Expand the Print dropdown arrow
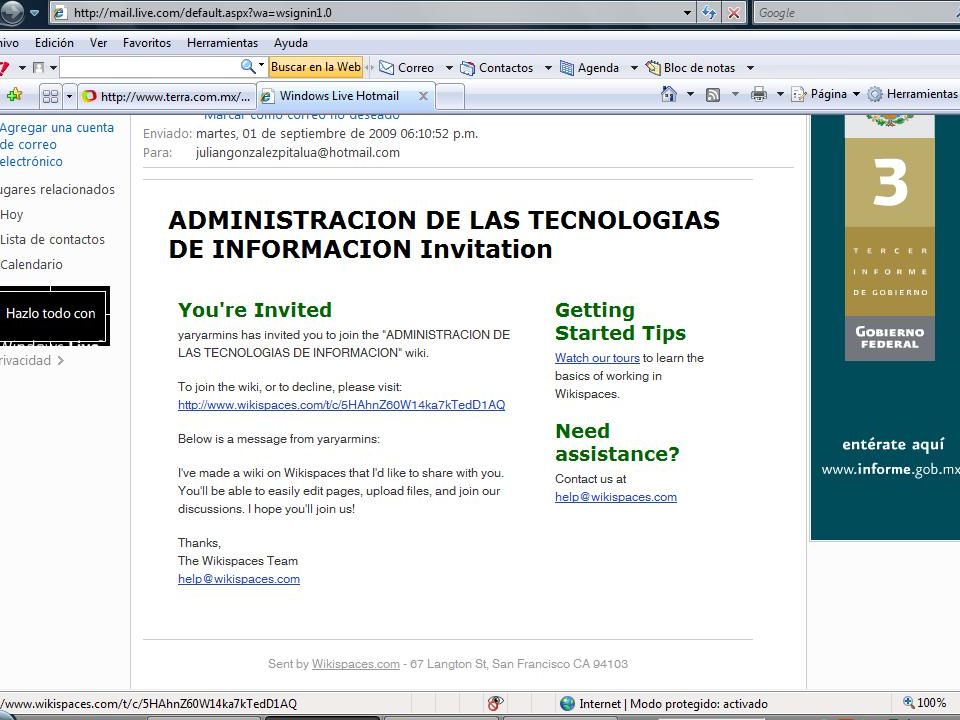Image resolution: width=960 pixels, height=720 pixels. pos(780,94)
